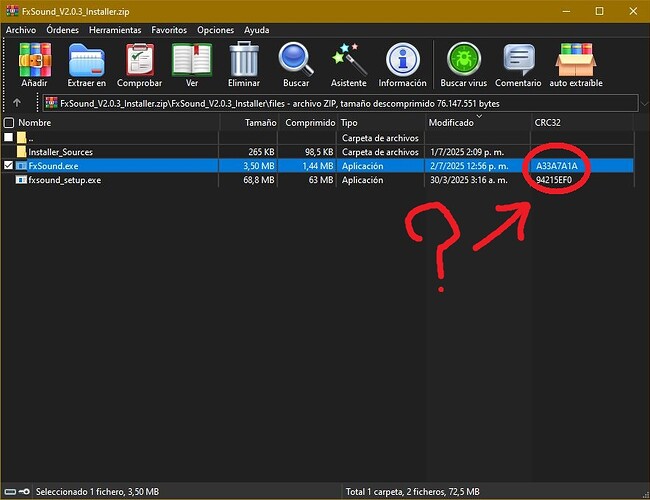This screenshot has height=500, width=650.
Task: Open the Archivo menu
Action: (21, 30)
